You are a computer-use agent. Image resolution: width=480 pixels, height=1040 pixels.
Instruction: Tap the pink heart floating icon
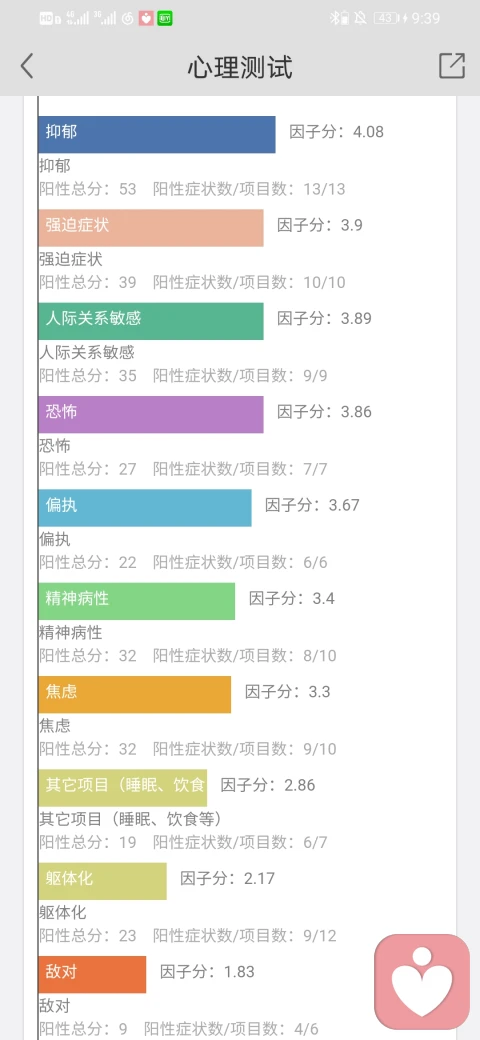click(x=422, y=982)
